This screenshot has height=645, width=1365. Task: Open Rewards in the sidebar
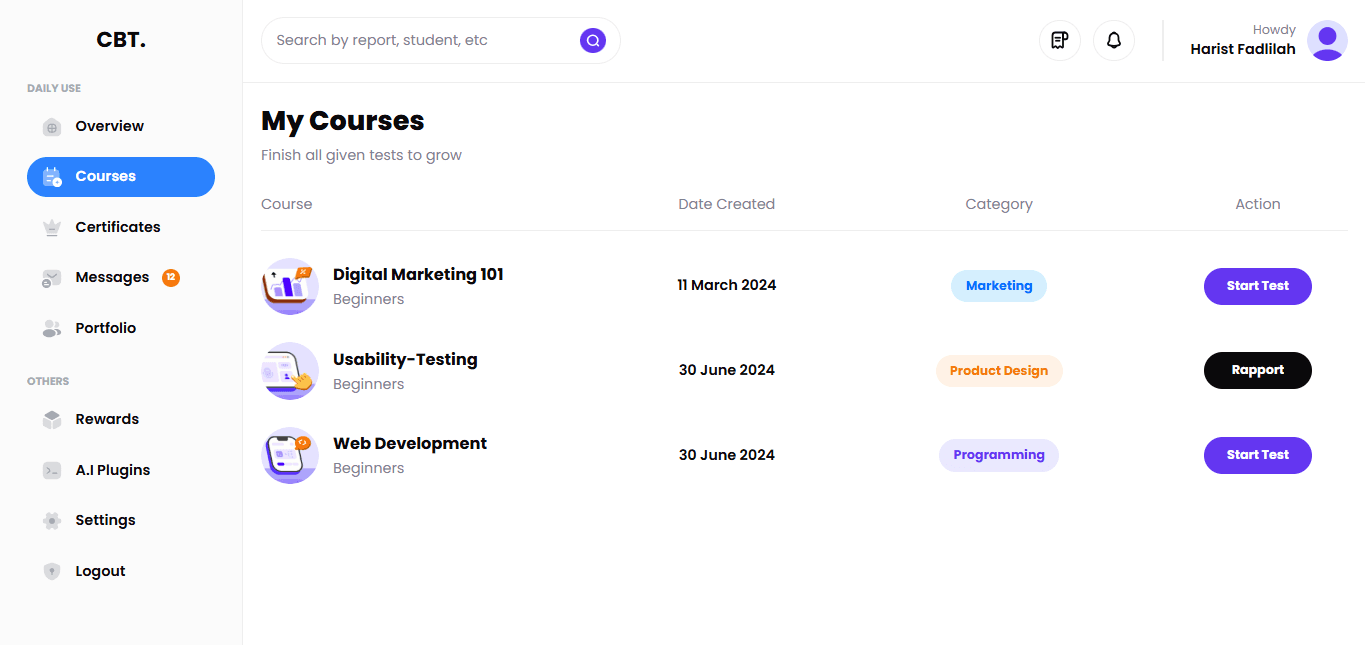107,419
